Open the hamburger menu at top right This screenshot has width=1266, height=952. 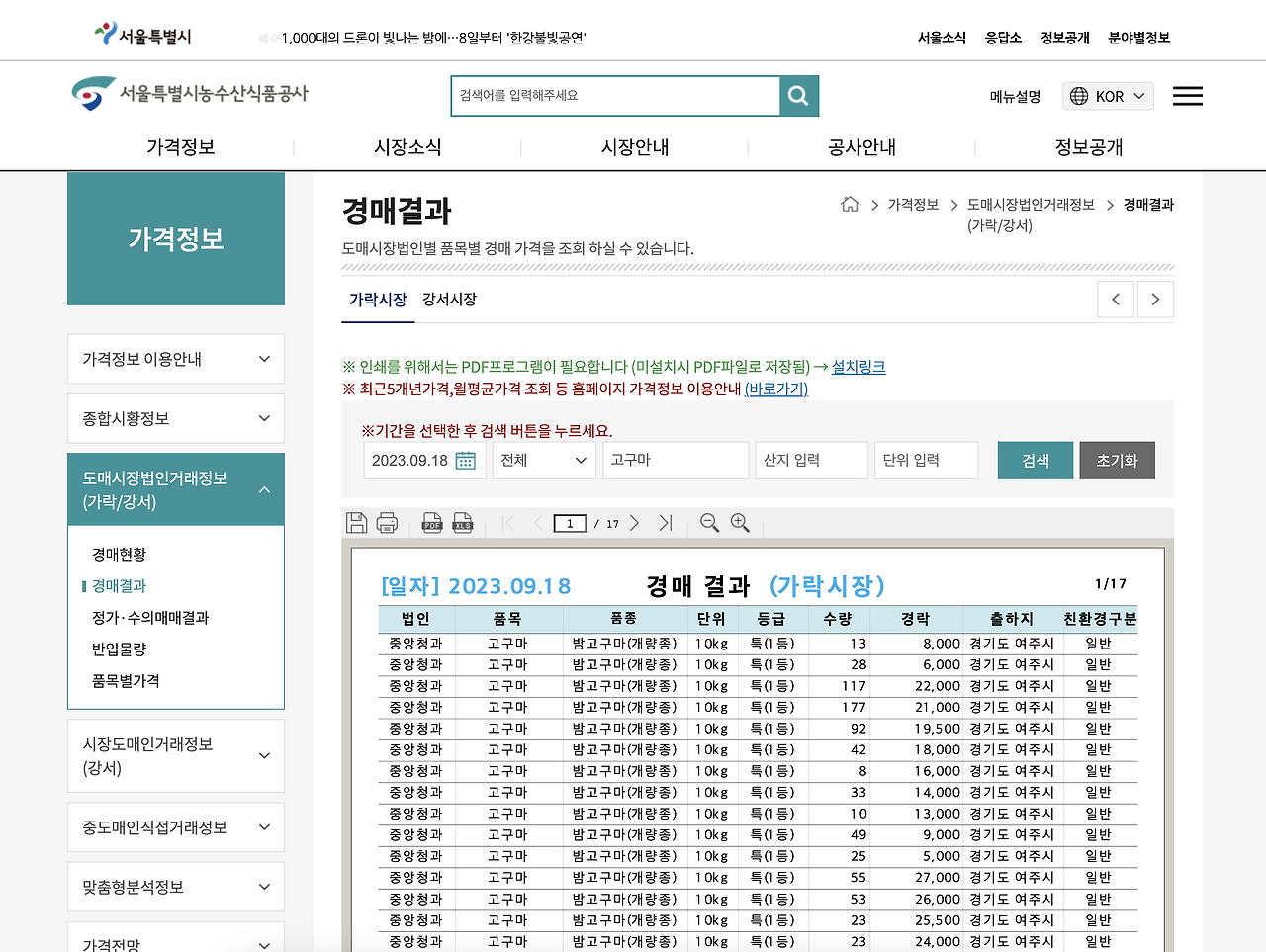pyautogui.click(x=1187, y=95)
